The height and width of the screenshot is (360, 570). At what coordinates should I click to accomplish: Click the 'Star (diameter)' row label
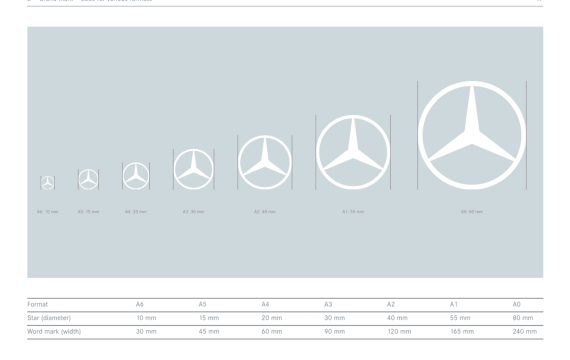[49, 318]
